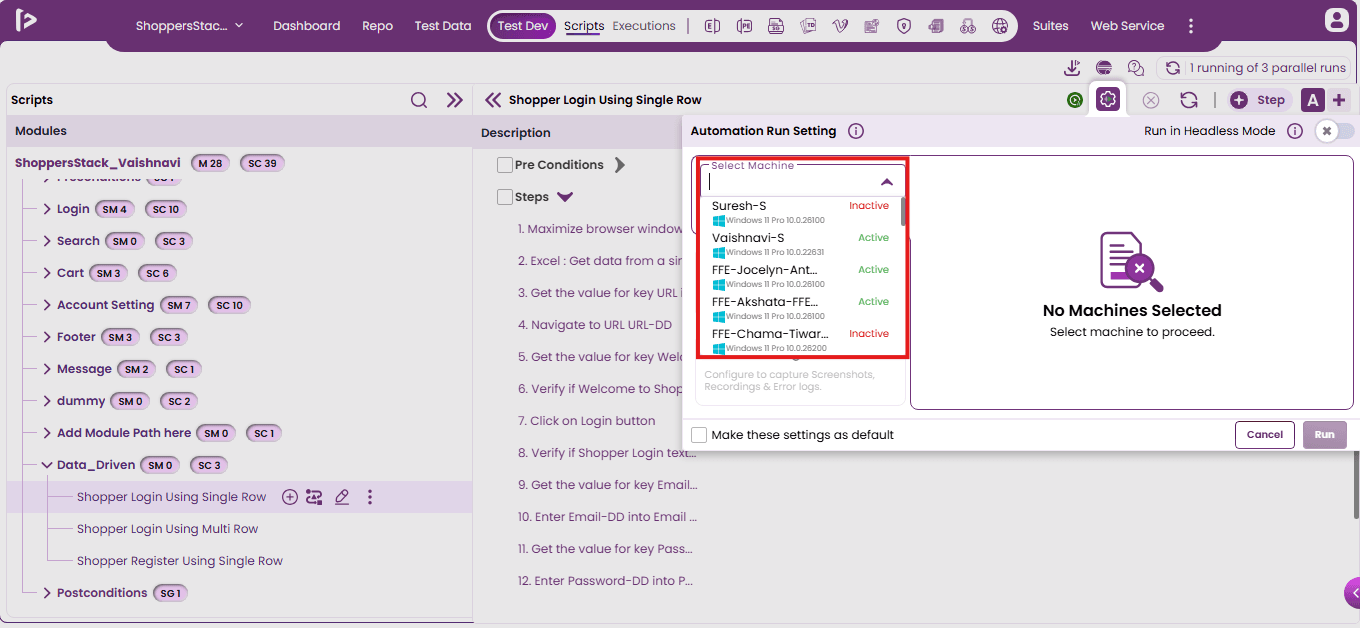Image resolution: width=1360 pixels, height=628 pixels.
Task: Open the Variables (V) icon
Action: coord(840,26)
